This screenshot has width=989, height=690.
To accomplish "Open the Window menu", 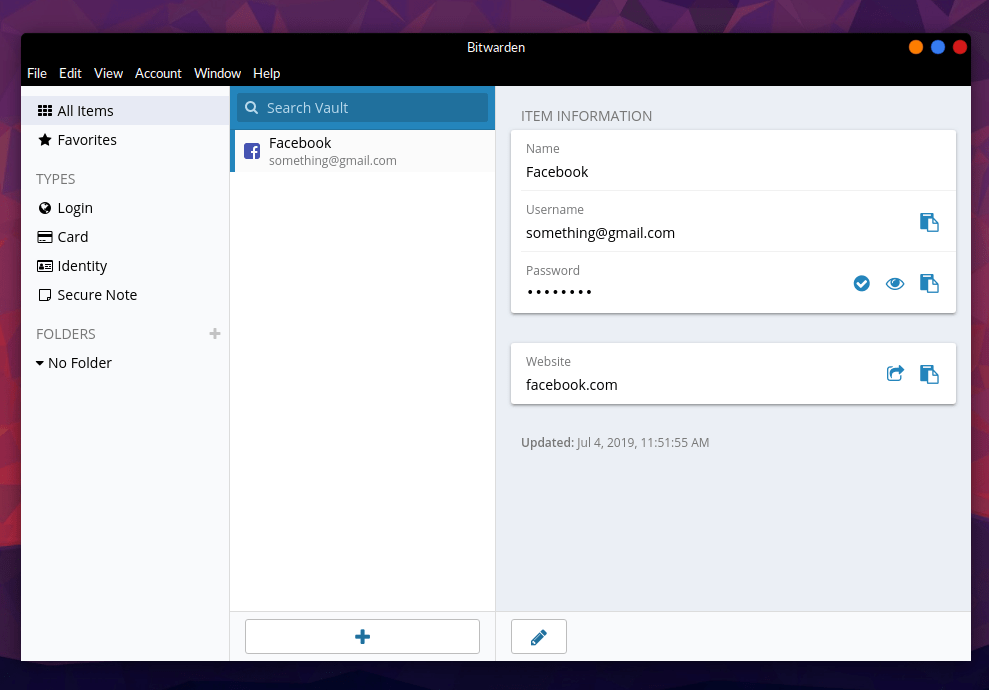I will pyautogui.click(x=217, y=73).
